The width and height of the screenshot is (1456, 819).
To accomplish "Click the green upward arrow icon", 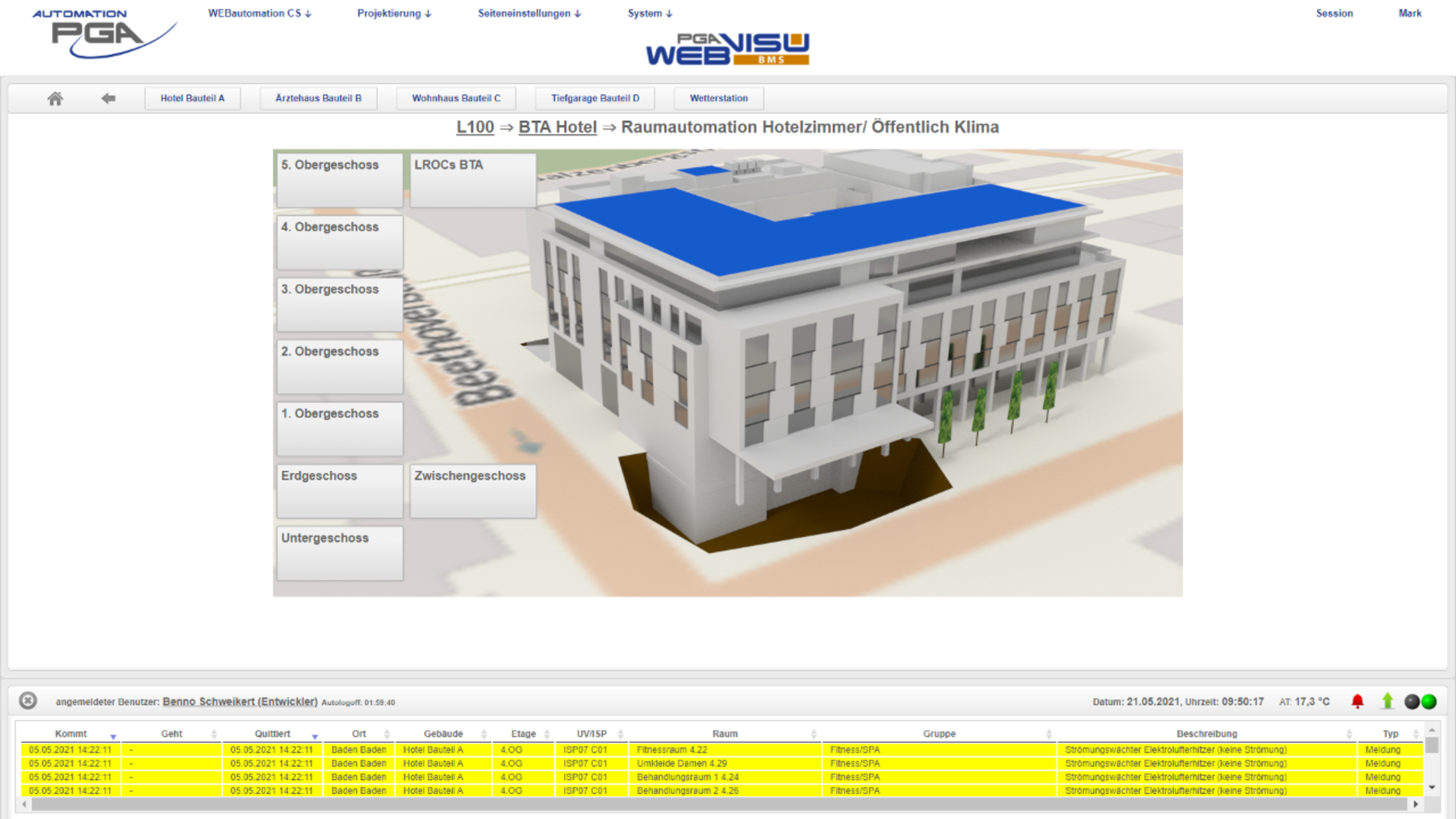I will click(x=1387, y=701).
